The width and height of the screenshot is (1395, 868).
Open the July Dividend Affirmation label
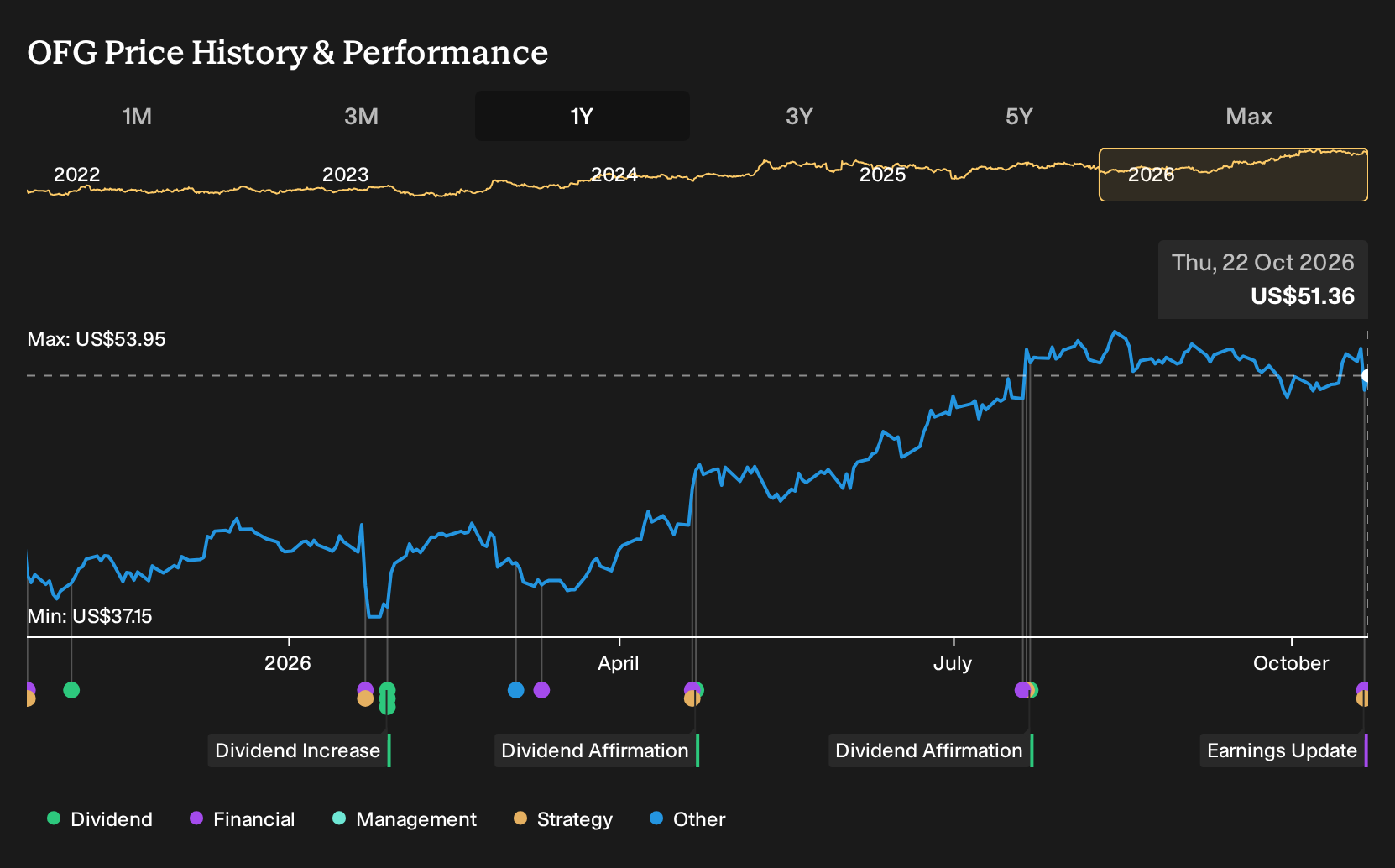(x=931, y=750)
